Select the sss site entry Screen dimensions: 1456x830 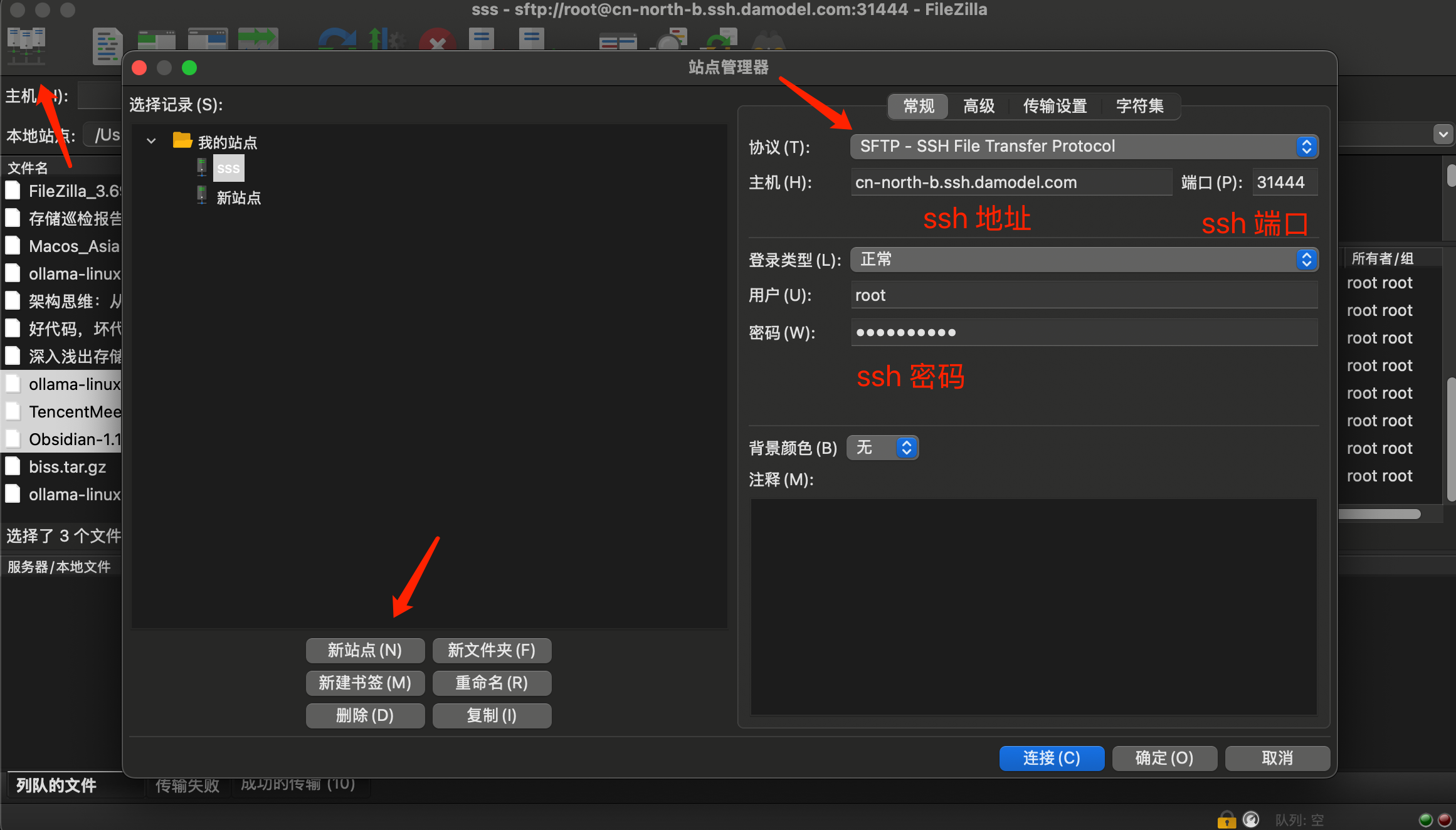[x=228, y=169]
